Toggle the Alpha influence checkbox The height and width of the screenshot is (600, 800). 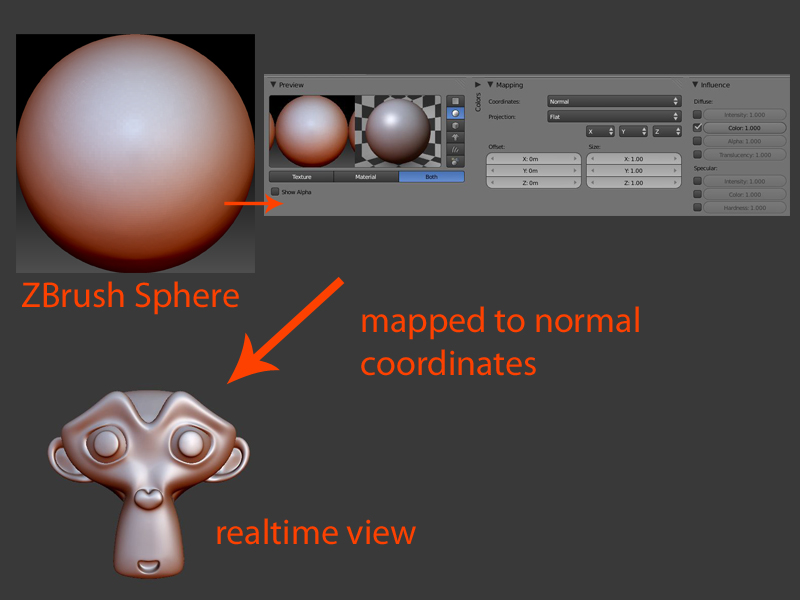click(x=697, y=141)
